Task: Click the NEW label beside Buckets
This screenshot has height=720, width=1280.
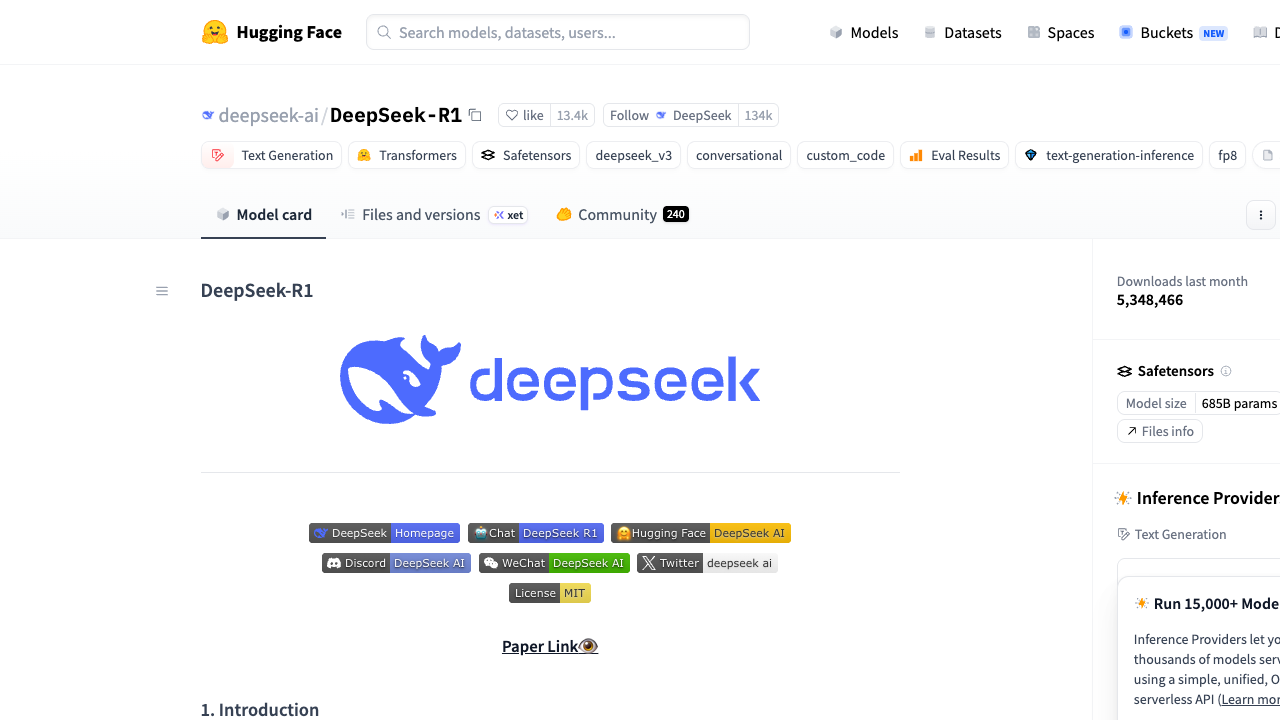Action: [x=1214, y=33]
